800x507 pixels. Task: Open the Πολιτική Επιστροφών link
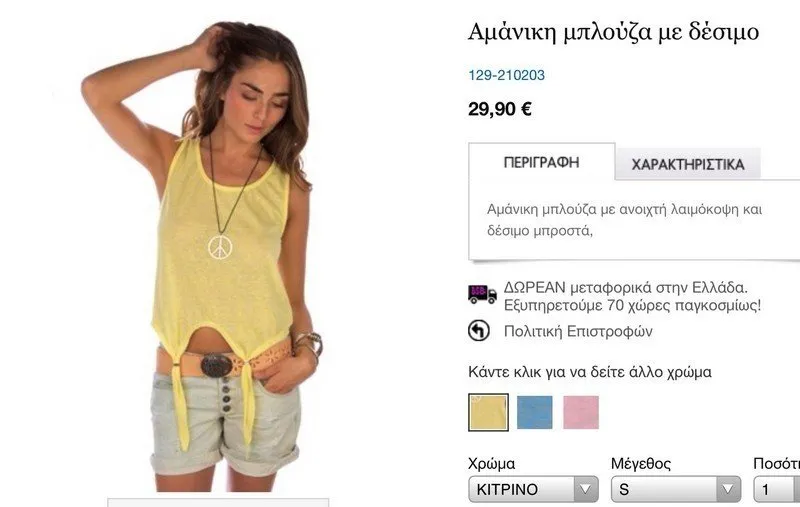(x=578, y=332)
